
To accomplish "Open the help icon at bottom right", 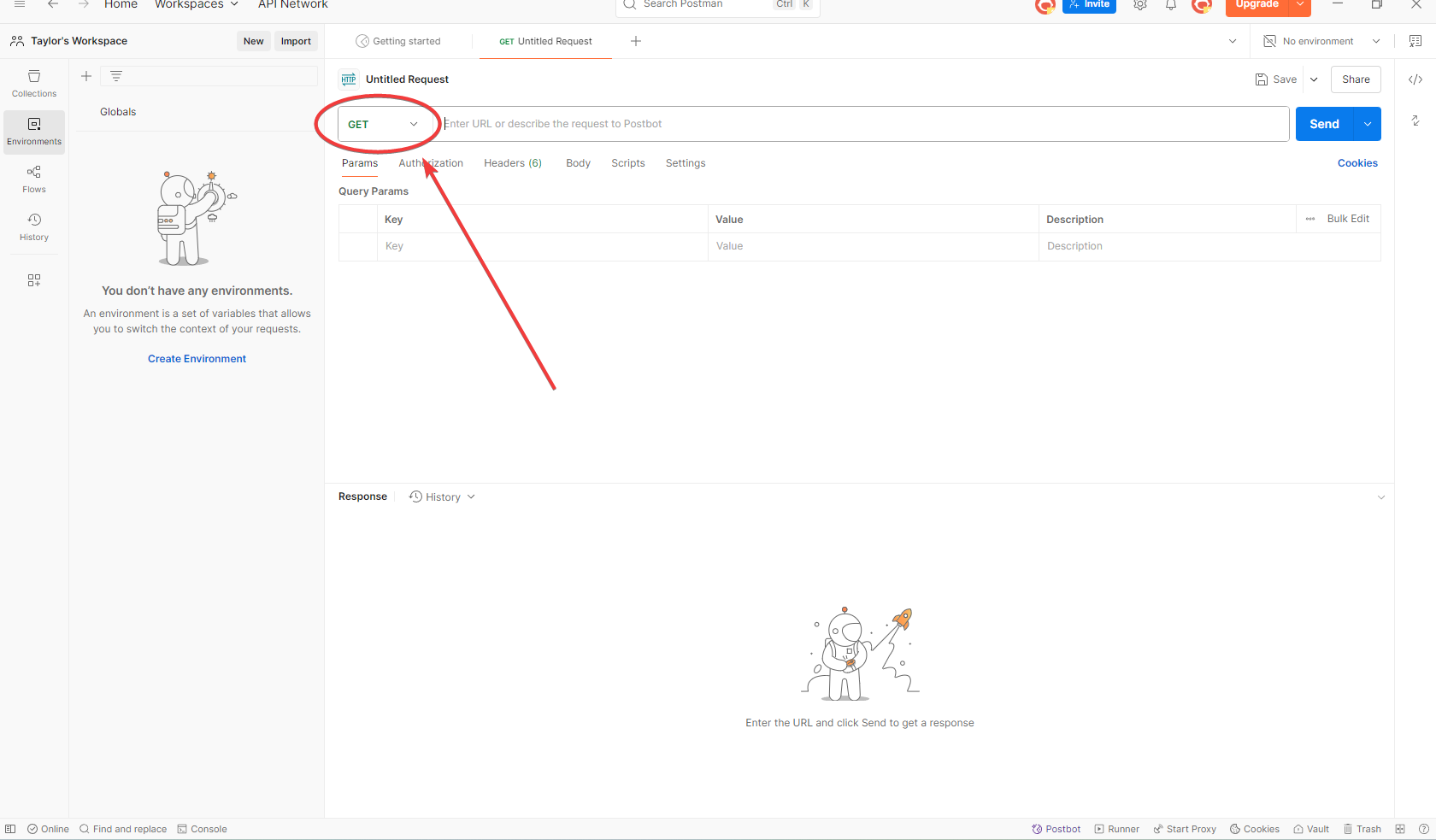I will point(1424,829).
